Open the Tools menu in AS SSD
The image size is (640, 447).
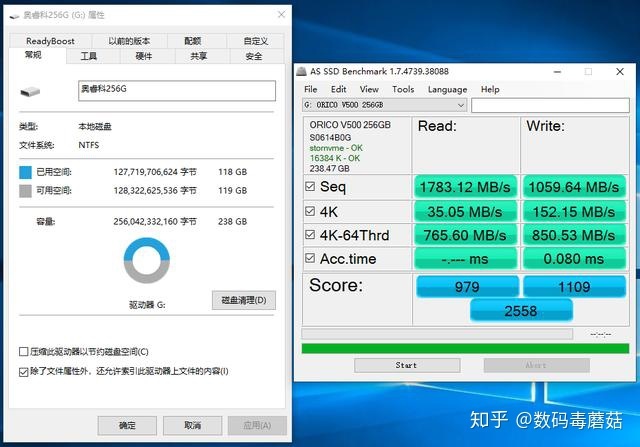[403, 89]
